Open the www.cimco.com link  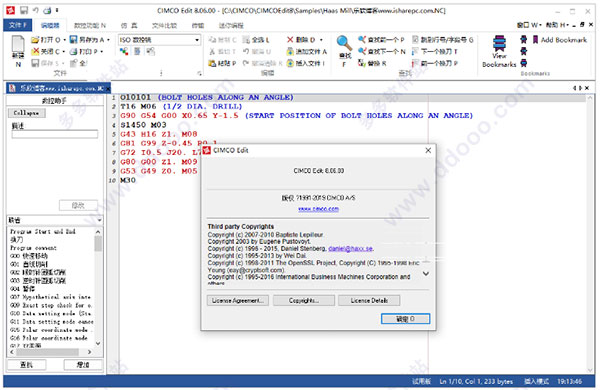(x=318, y=209)
